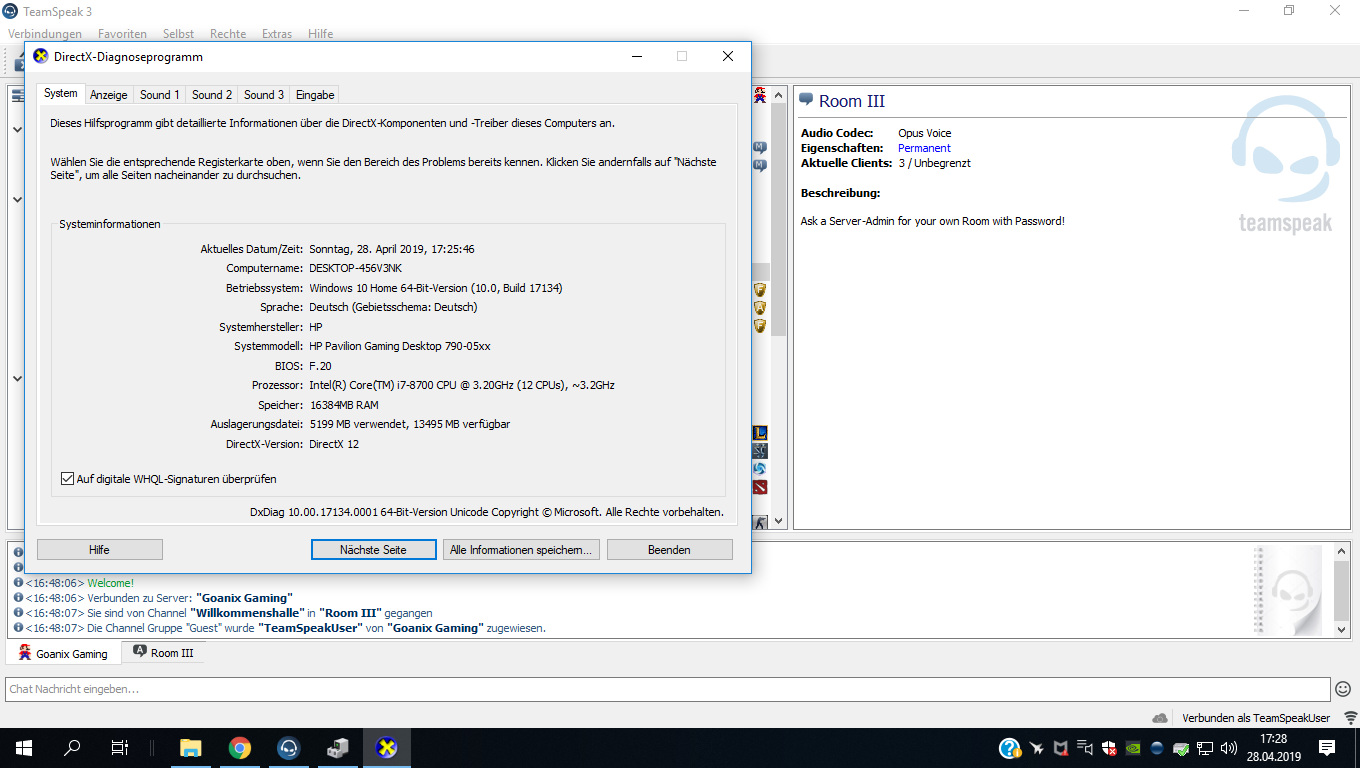This screenshot has width=1360, height=768.
Task: Open the emoji smiley picker
Action: pyautogui.click(x=1343, y=689)
